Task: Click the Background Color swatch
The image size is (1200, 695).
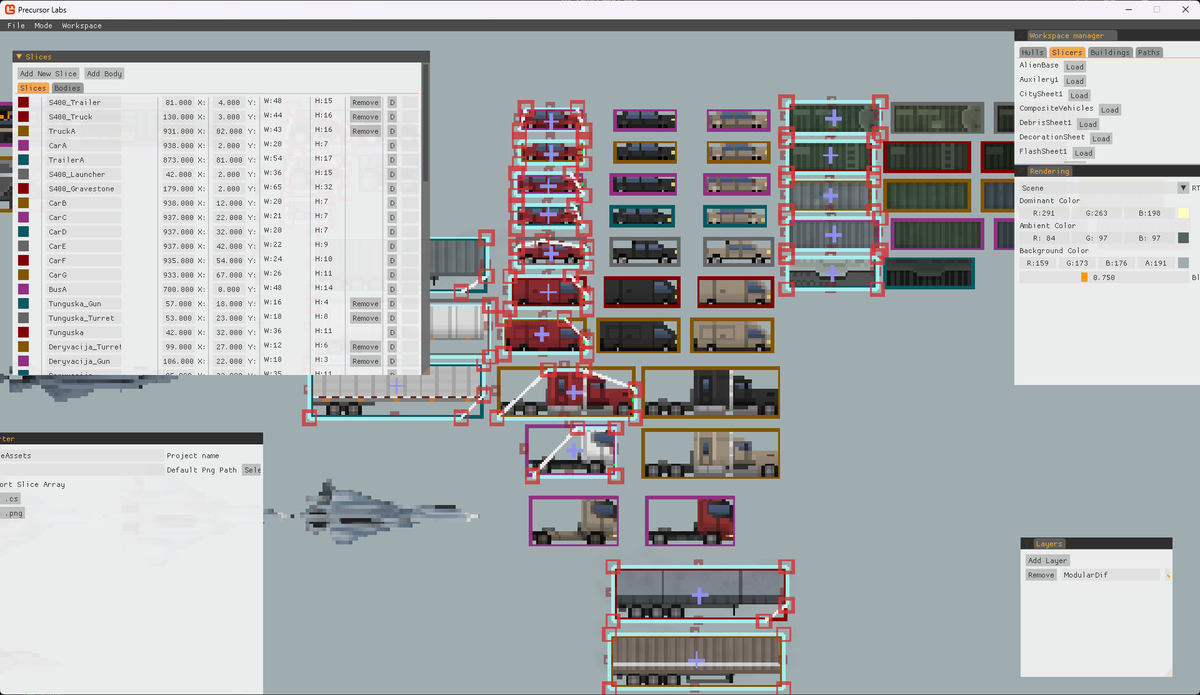Action: click(x=1183, y=264)
